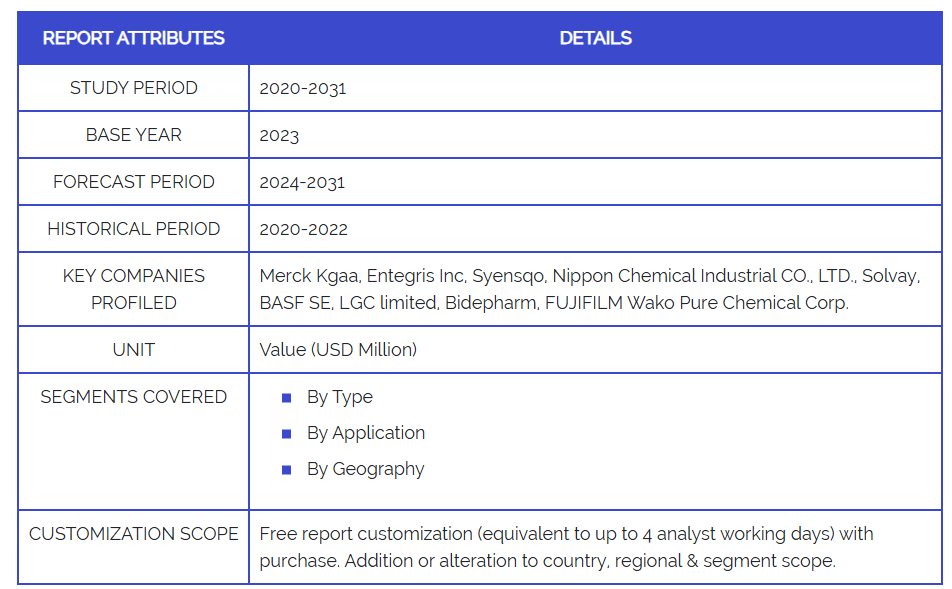Click the base year value 2023
Screen dimensions: 952x589
pos(279,136)
